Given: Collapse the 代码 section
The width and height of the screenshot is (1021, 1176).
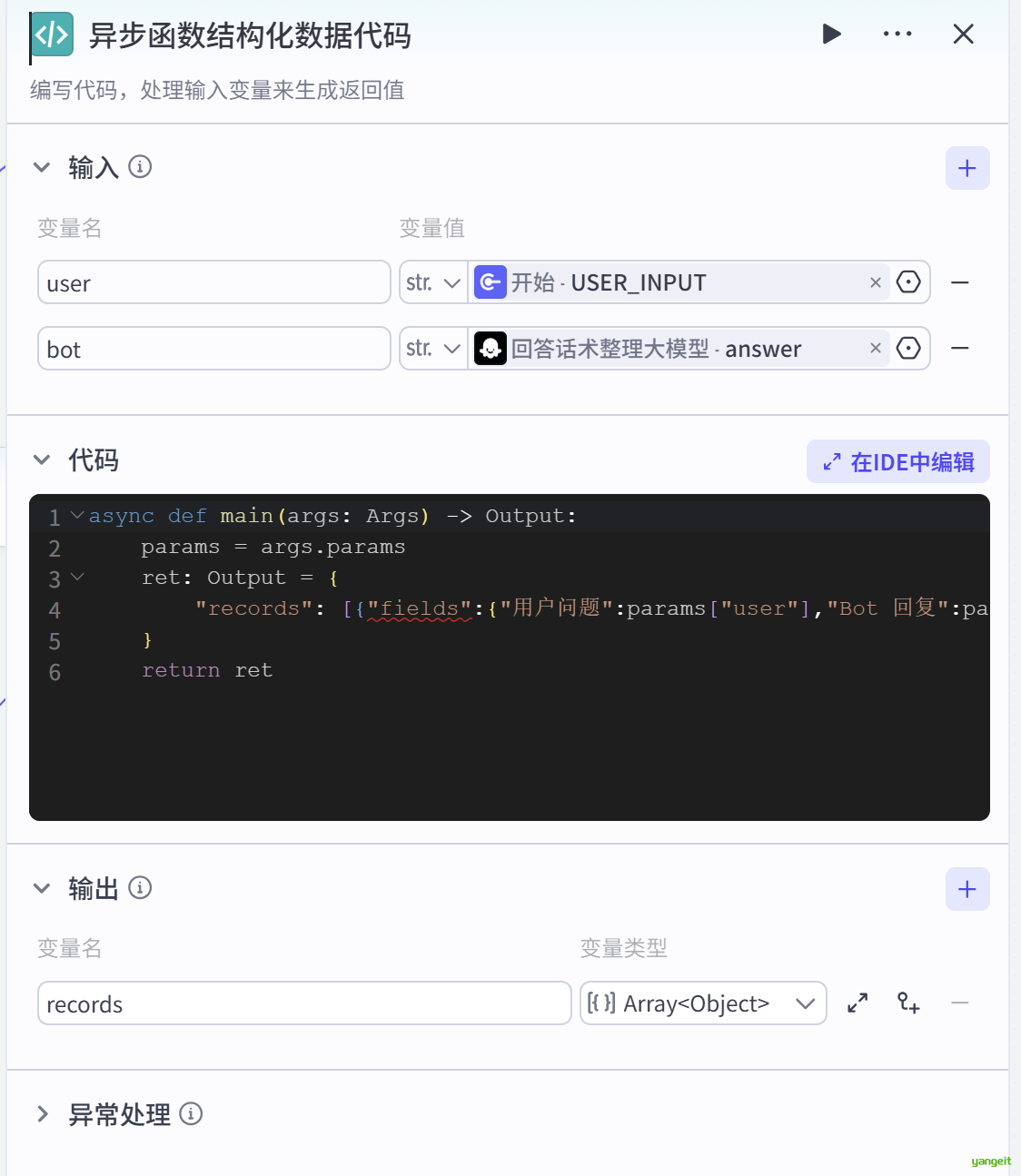Looking at the screenshot, I should point(42,460).
